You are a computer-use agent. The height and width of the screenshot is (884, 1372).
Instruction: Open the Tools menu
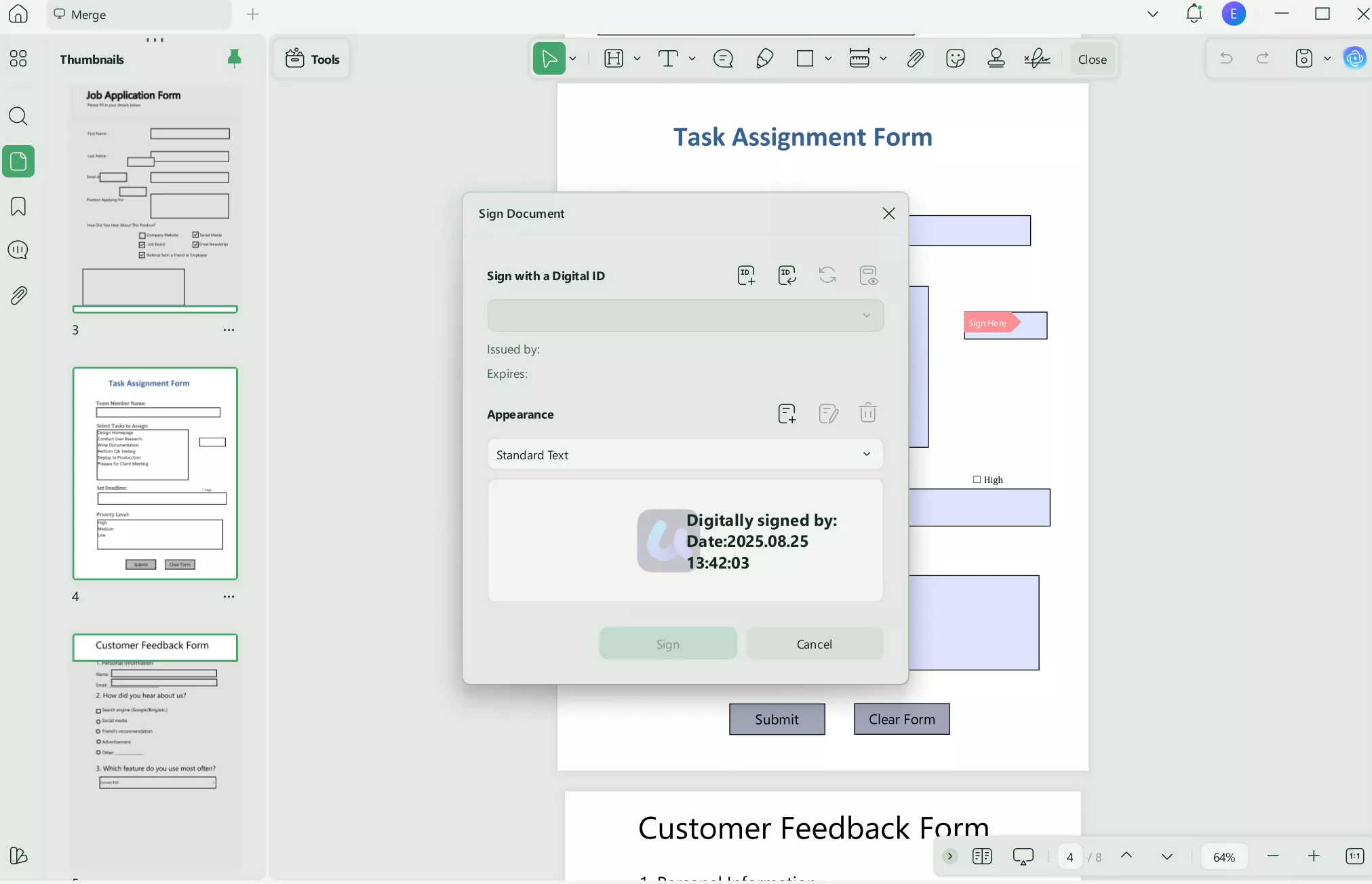312,59
